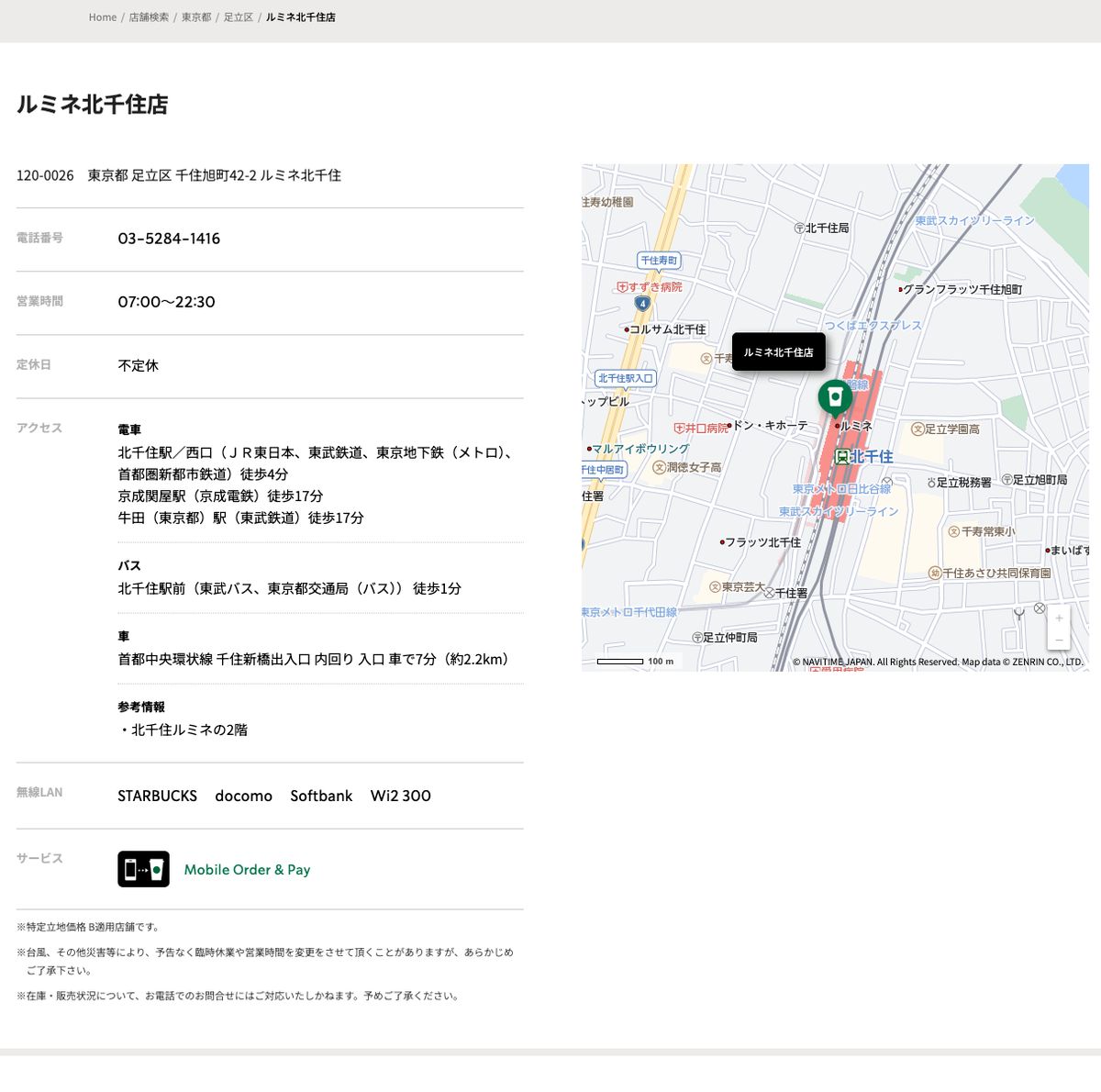This screenshot has height=1092, width=1101.
Task: Open 店舗検索 breadcrumb link
Action: [149, 17]
